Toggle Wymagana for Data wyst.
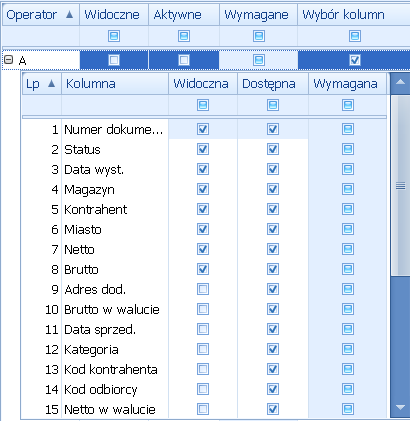 tap(348, 169)
